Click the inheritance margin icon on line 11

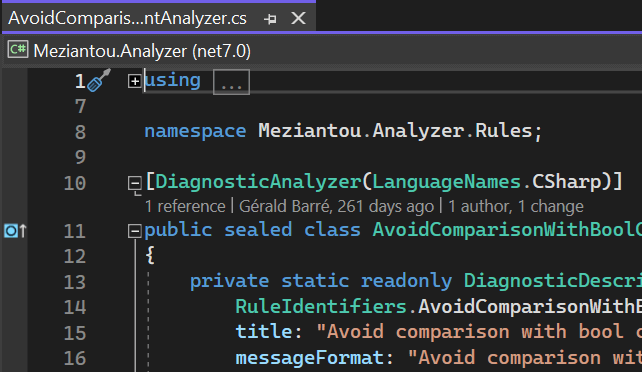click(x=15, y=231)
